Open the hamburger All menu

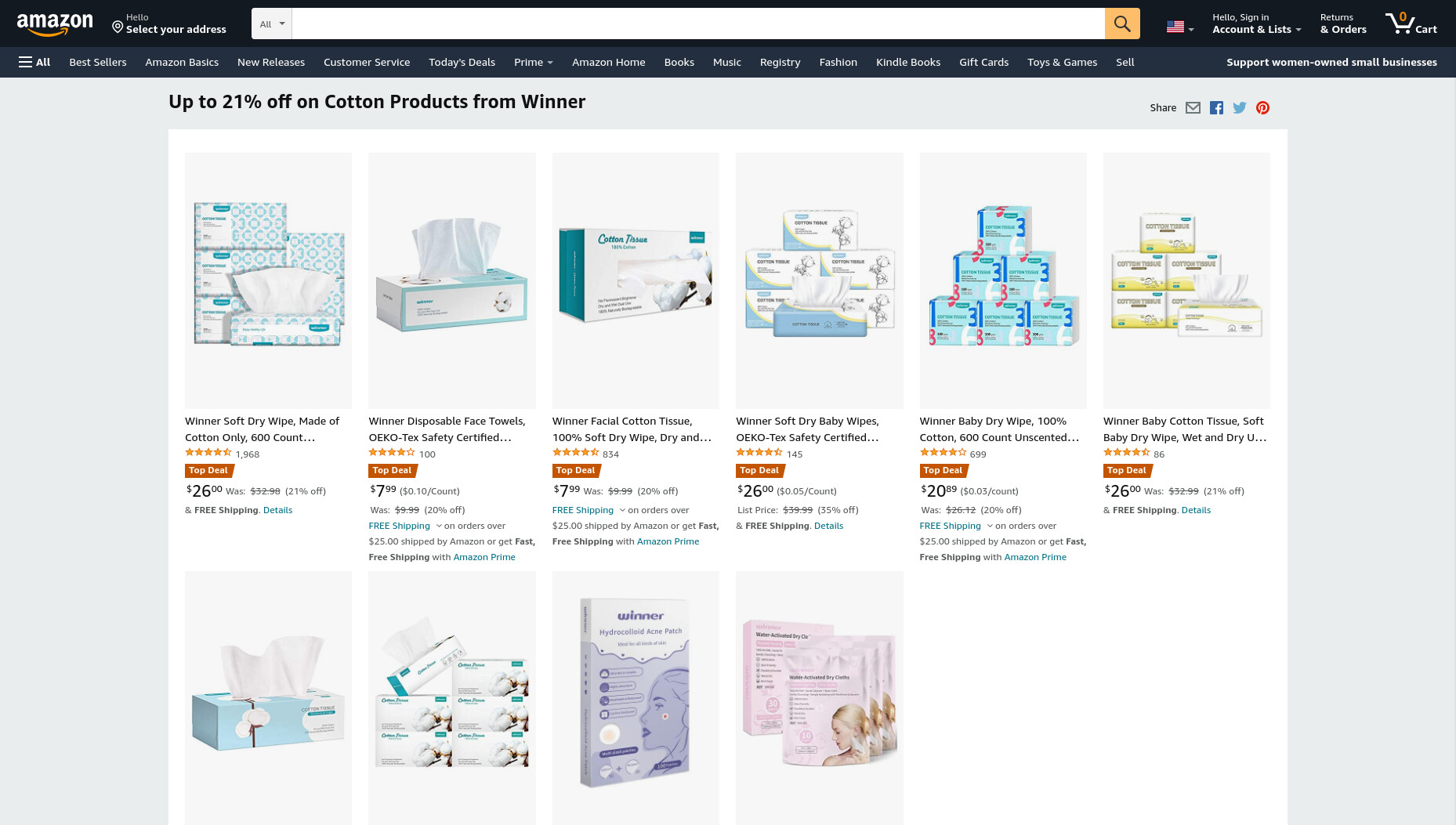[x=34, y=62]
